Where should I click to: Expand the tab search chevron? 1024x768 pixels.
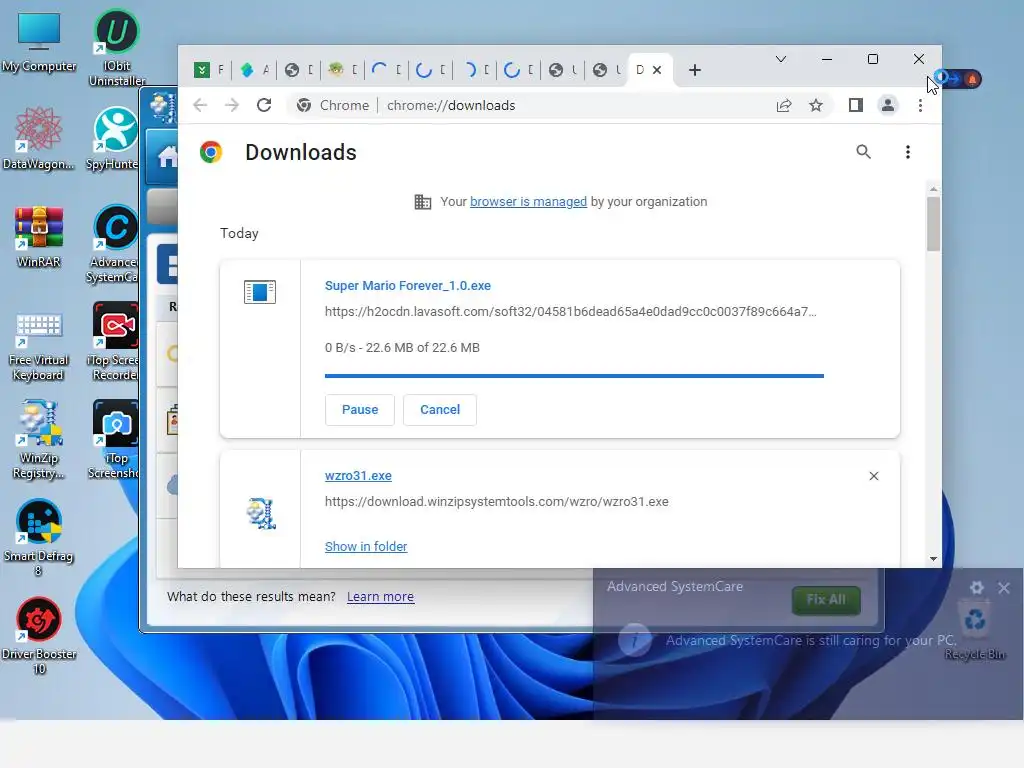tap(780, 59)
